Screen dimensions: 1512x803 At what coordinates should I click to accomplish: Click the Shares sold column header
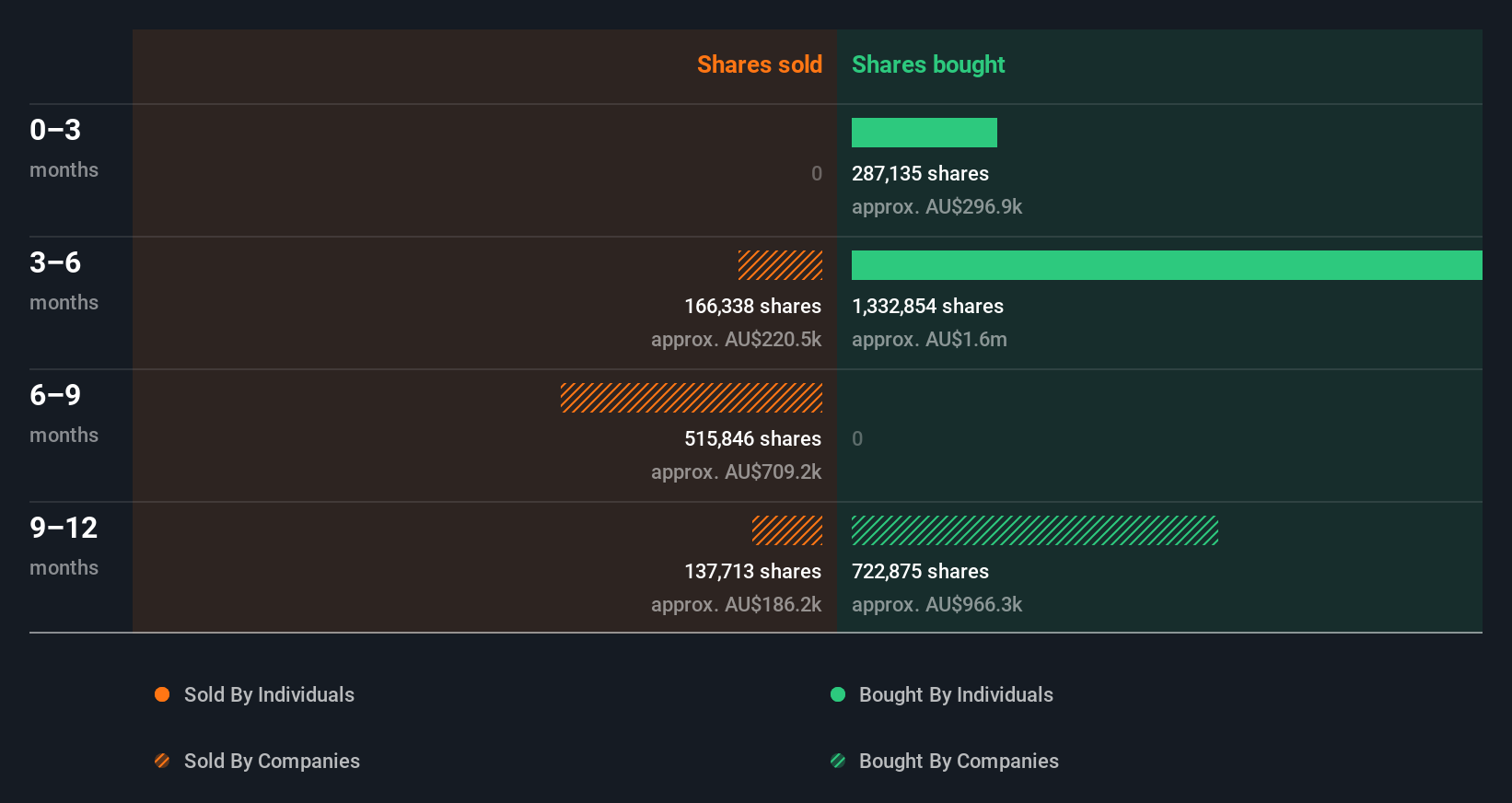759,64
